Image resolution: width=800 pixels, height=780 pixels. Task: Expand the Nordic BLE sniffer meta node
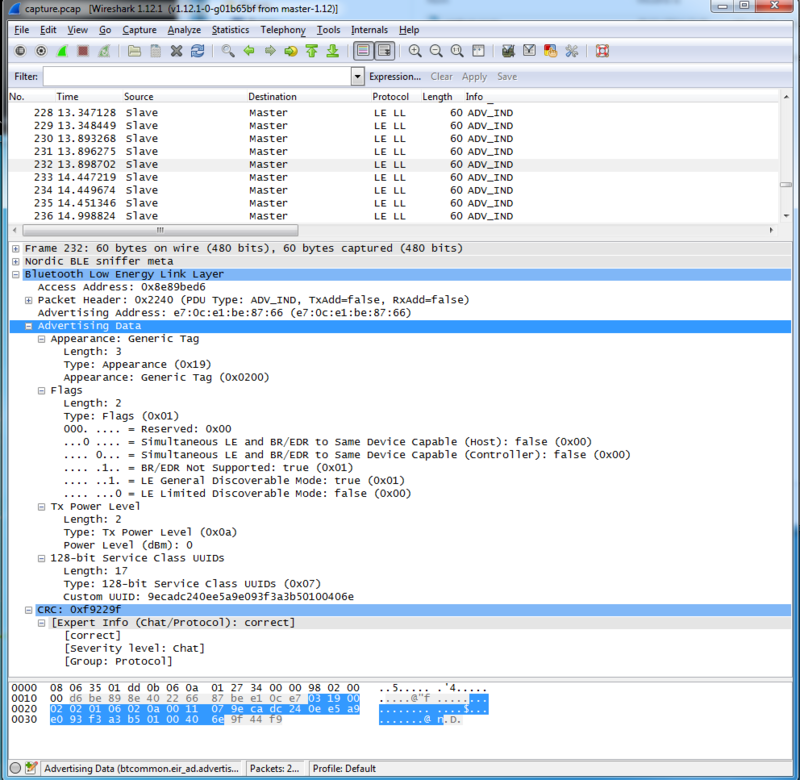tap(15, 261)
